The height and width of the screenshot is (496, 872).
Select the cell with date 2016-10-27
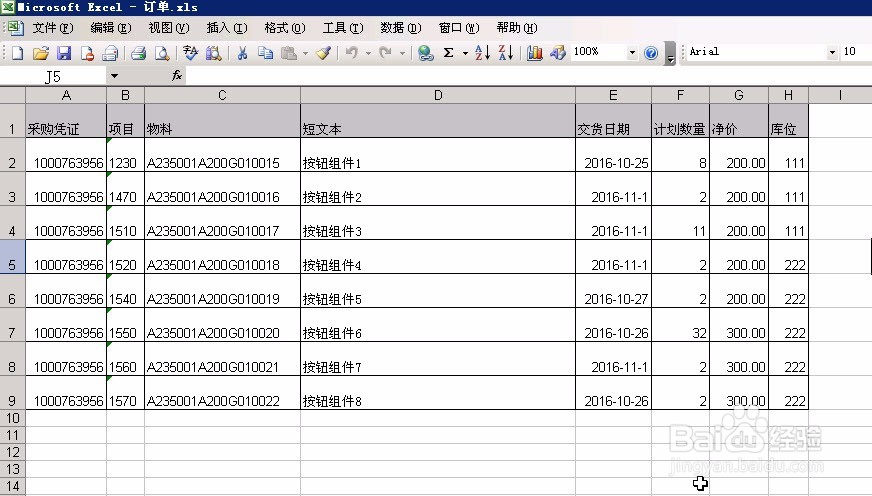pyautogui.click(x=613, y=291)
